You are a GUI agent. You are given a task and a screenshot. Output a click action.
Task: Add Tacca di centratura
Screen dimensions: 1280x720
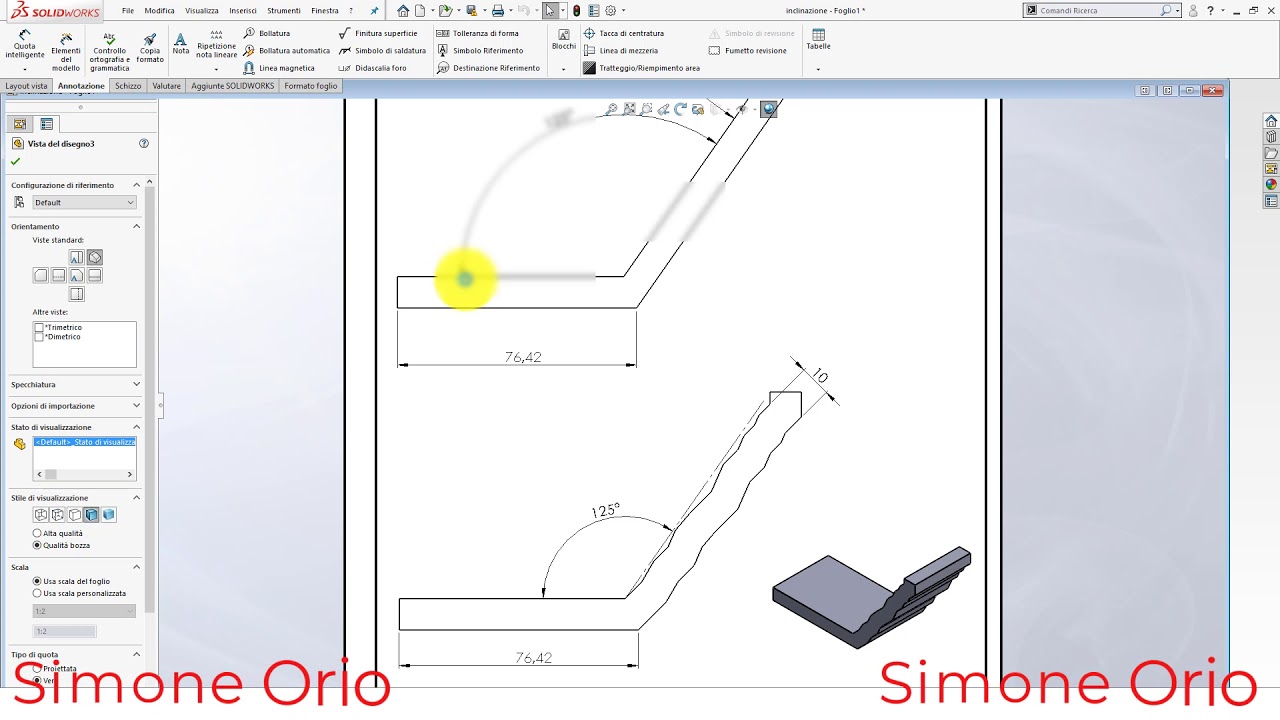pyautogui.click(x=624, y=33)
